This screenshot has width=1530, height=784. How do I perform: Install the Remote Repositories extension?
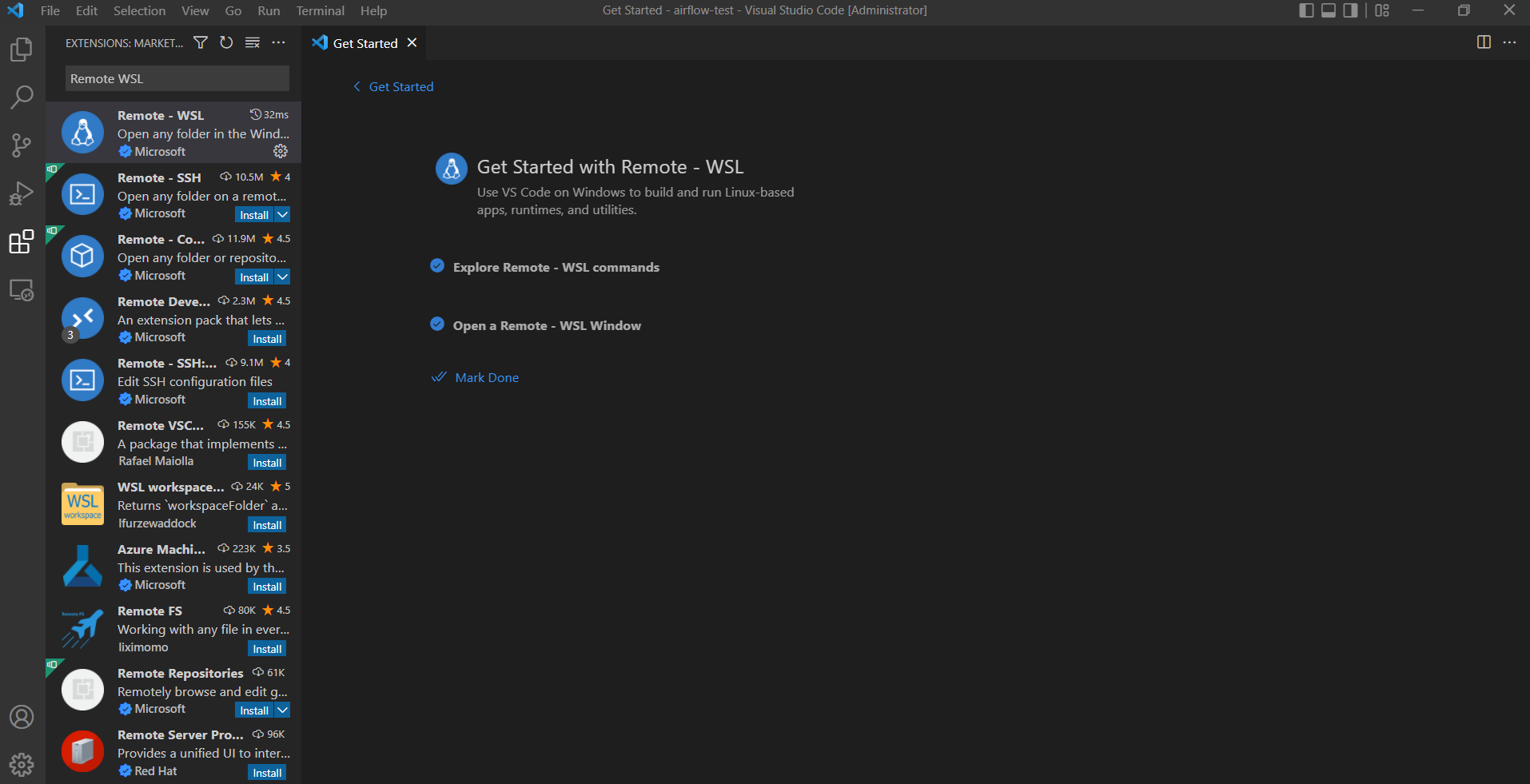pyautogui.click(x=254, y=710)
